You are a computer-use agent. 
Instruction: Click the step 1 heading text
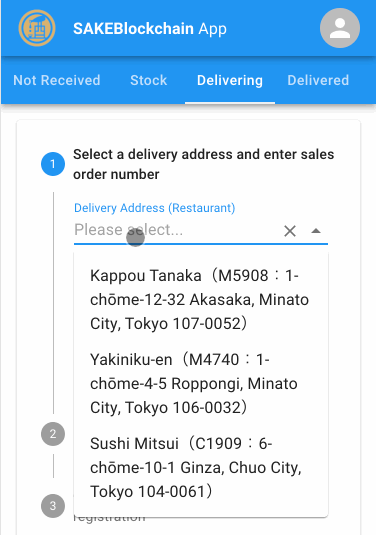(203, 164)
